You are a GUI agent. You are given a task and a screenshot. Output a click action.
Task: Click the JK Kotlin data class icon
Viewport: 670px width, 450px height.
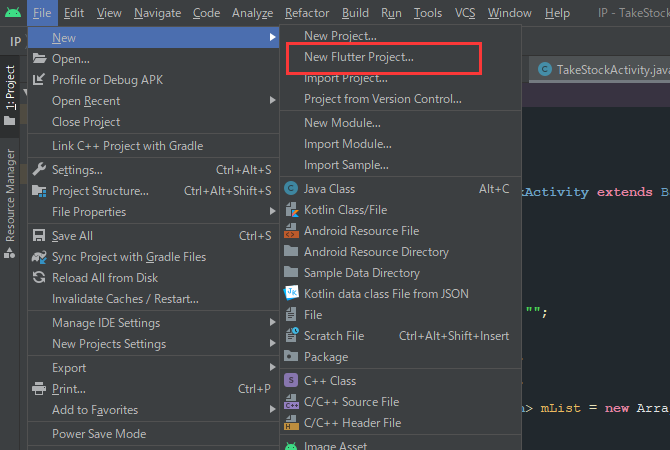pos(291,293)
